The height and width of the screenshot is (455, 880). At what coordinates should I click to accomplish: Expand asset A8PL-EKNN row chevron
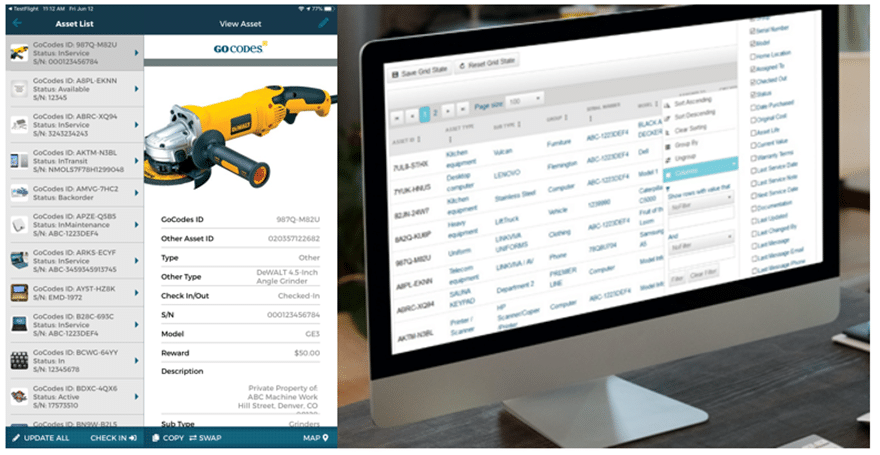[x=136, y=90]
